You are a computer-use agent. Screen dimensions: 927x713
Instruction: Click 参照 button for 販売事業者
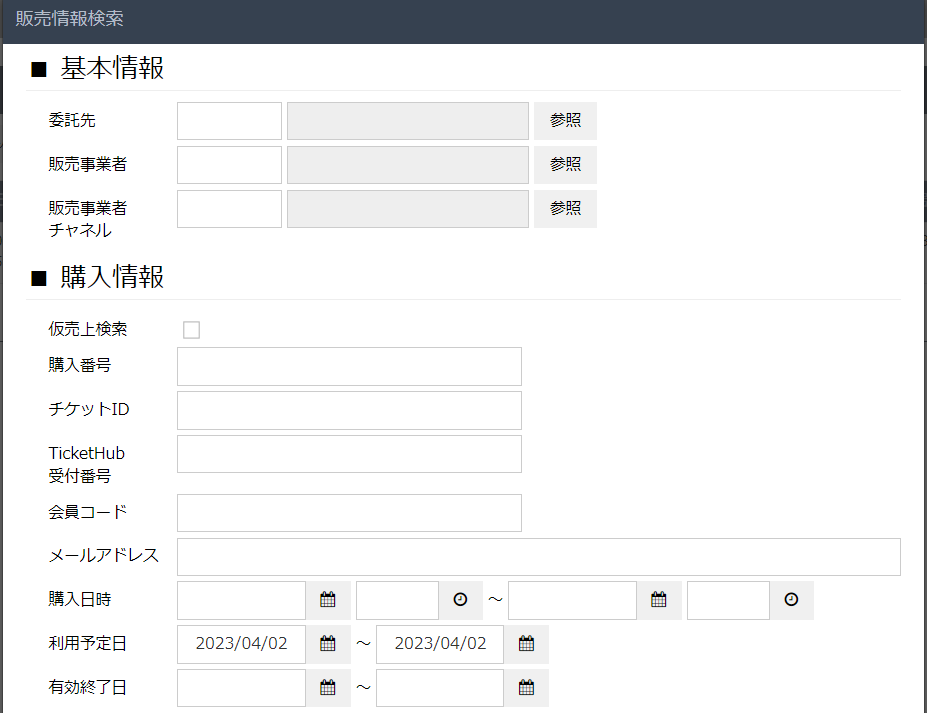point(565,165)
